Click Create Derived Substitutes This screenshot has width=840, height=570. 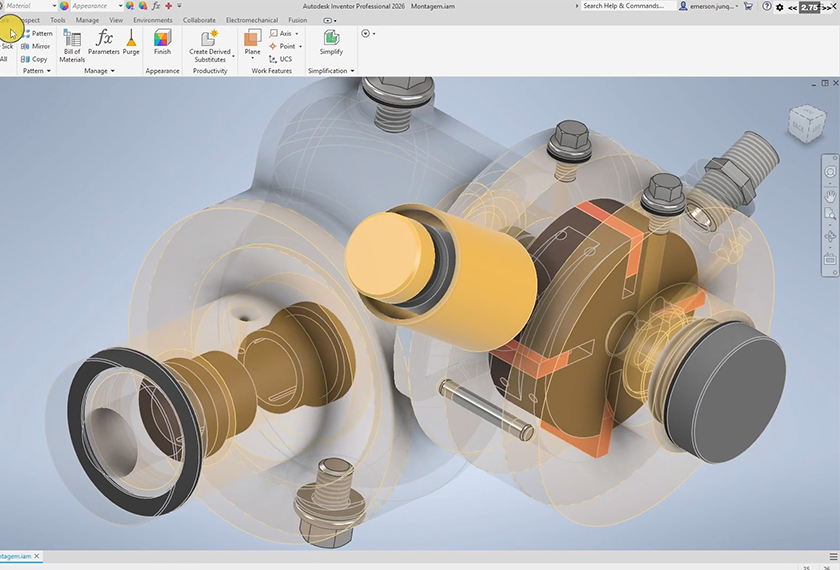pos(210,45)
